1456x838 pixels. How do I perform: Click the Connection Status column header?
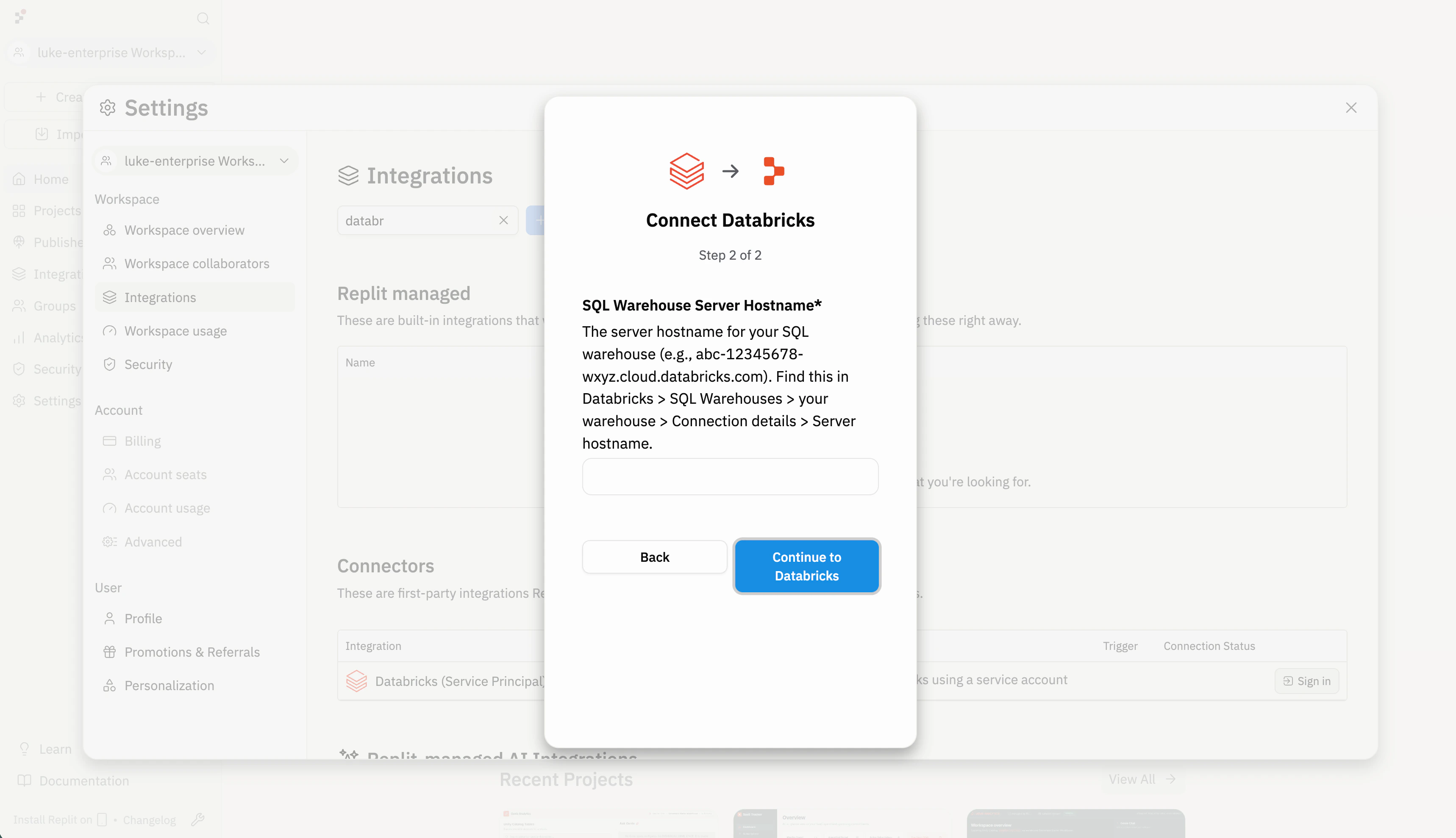point(1209,647)
